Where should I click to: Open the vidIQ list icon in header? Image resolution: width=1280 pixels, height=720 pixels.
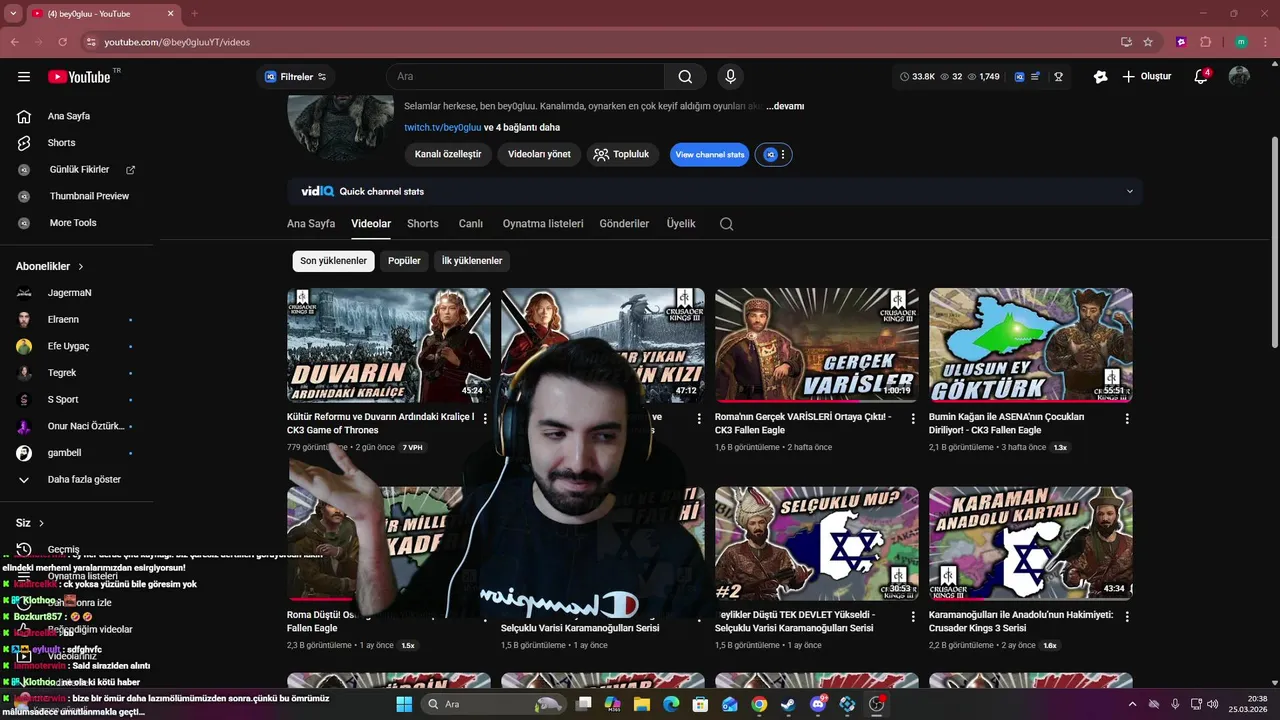[1035, 77]
